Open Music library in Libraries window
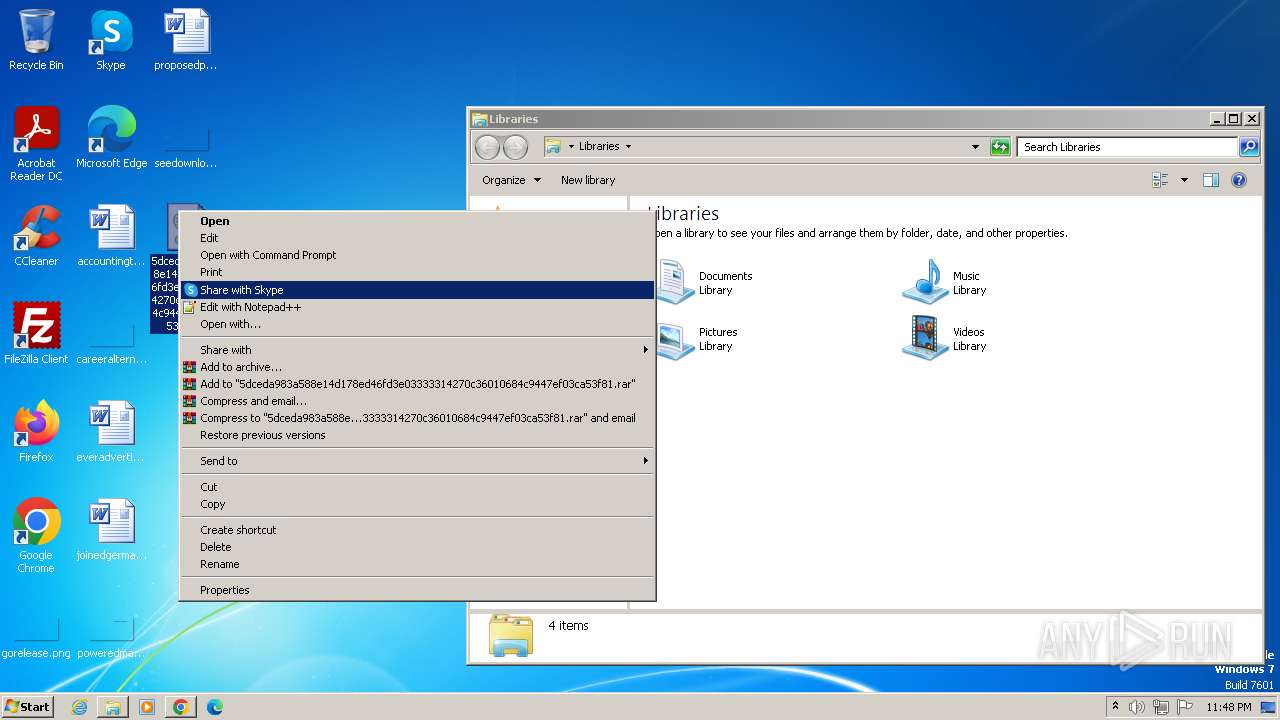This screenshot has width=1280, height=720. [x=944, y=283]
